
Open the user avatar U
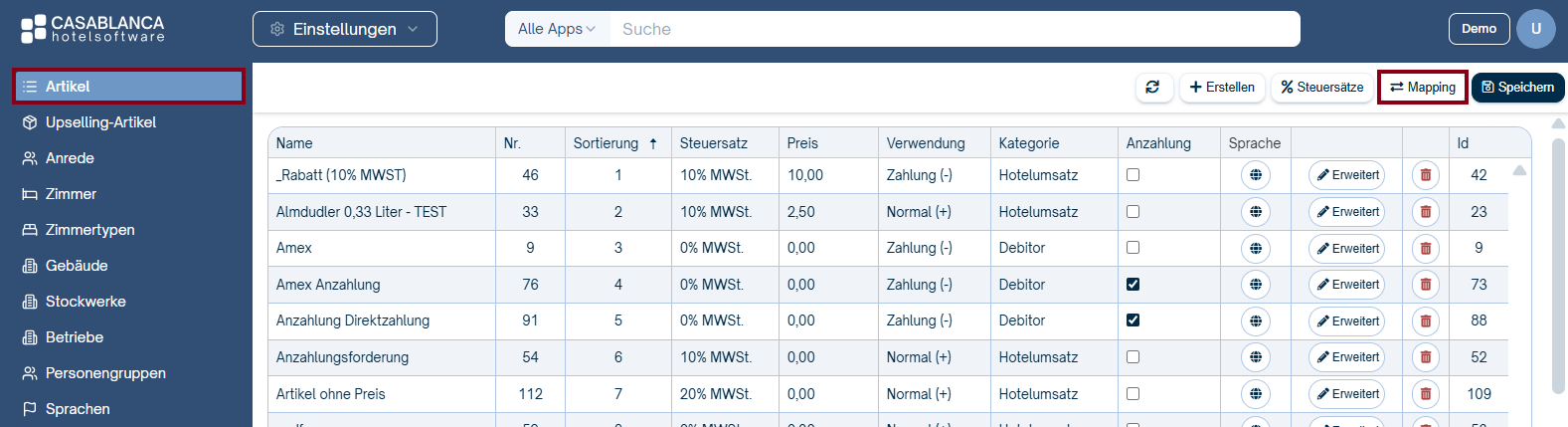(x=1535, y=29)
